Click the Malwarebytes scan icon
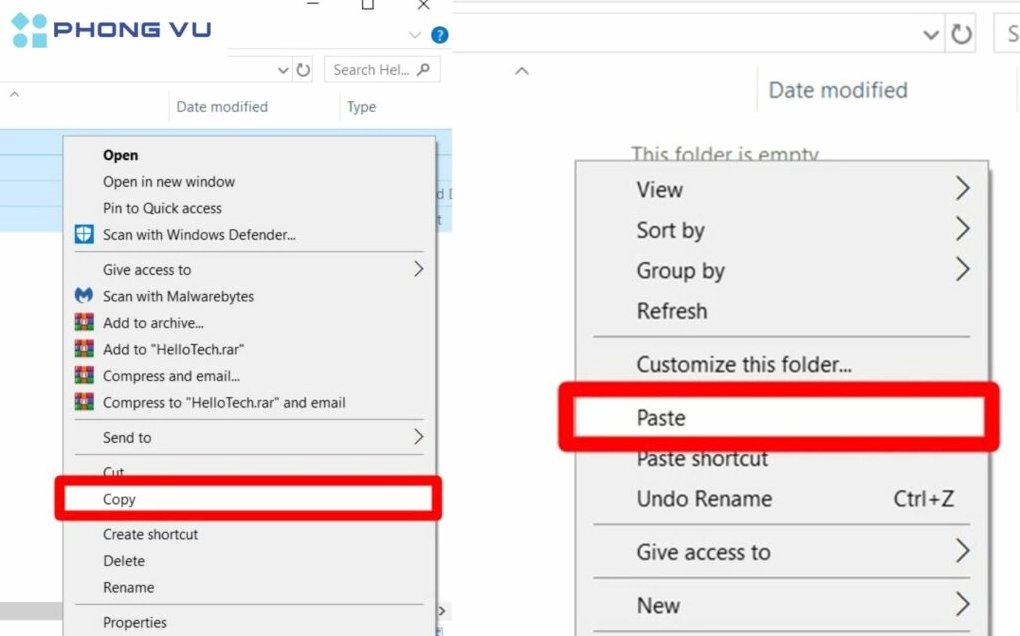This screenshot has height=636, width=1020. click(84, 296)
